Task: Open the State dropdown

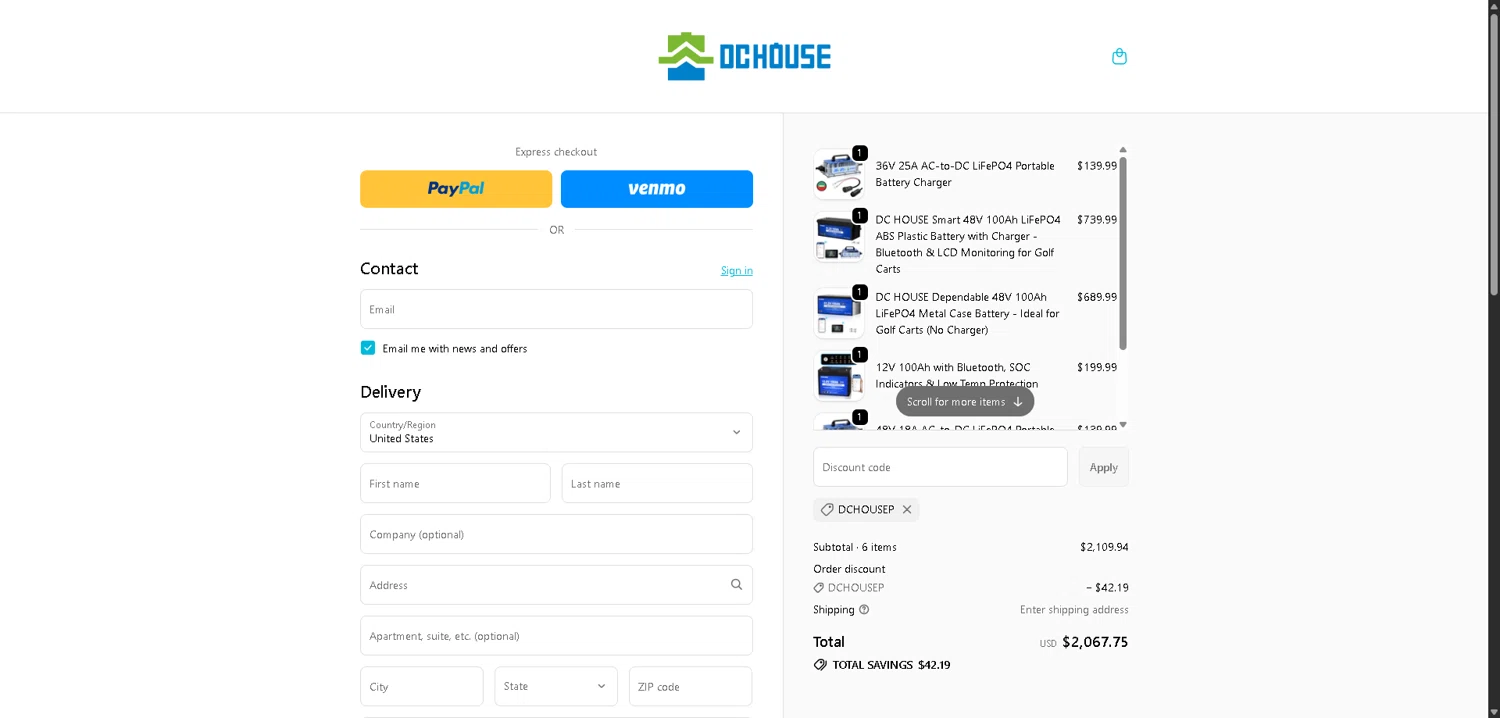Action: [x=556, y=686]
